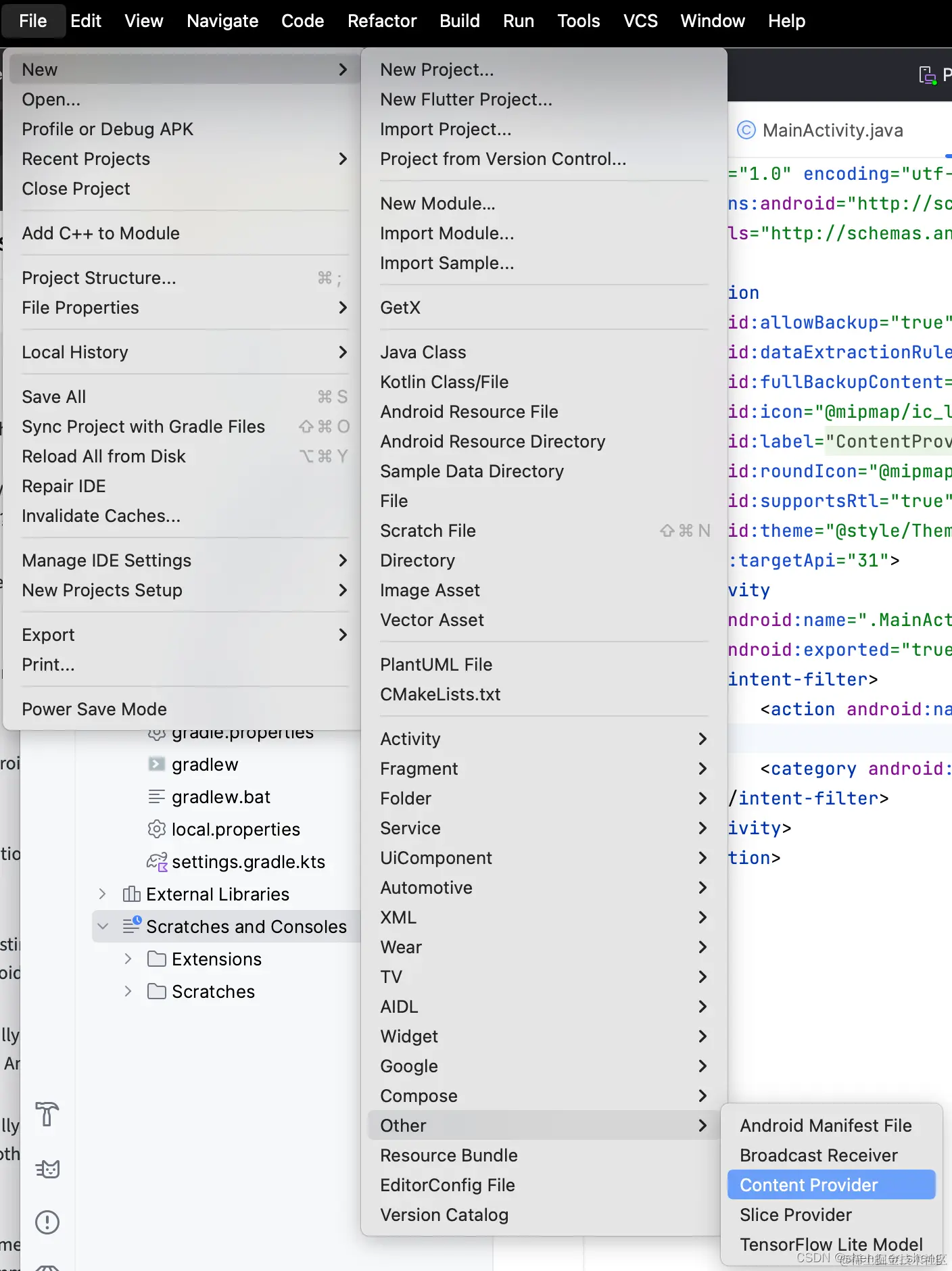This screenshot has height=1271, width=952.
Task: Collapse the Scratches and Consoles node
Action: point(102,926)
